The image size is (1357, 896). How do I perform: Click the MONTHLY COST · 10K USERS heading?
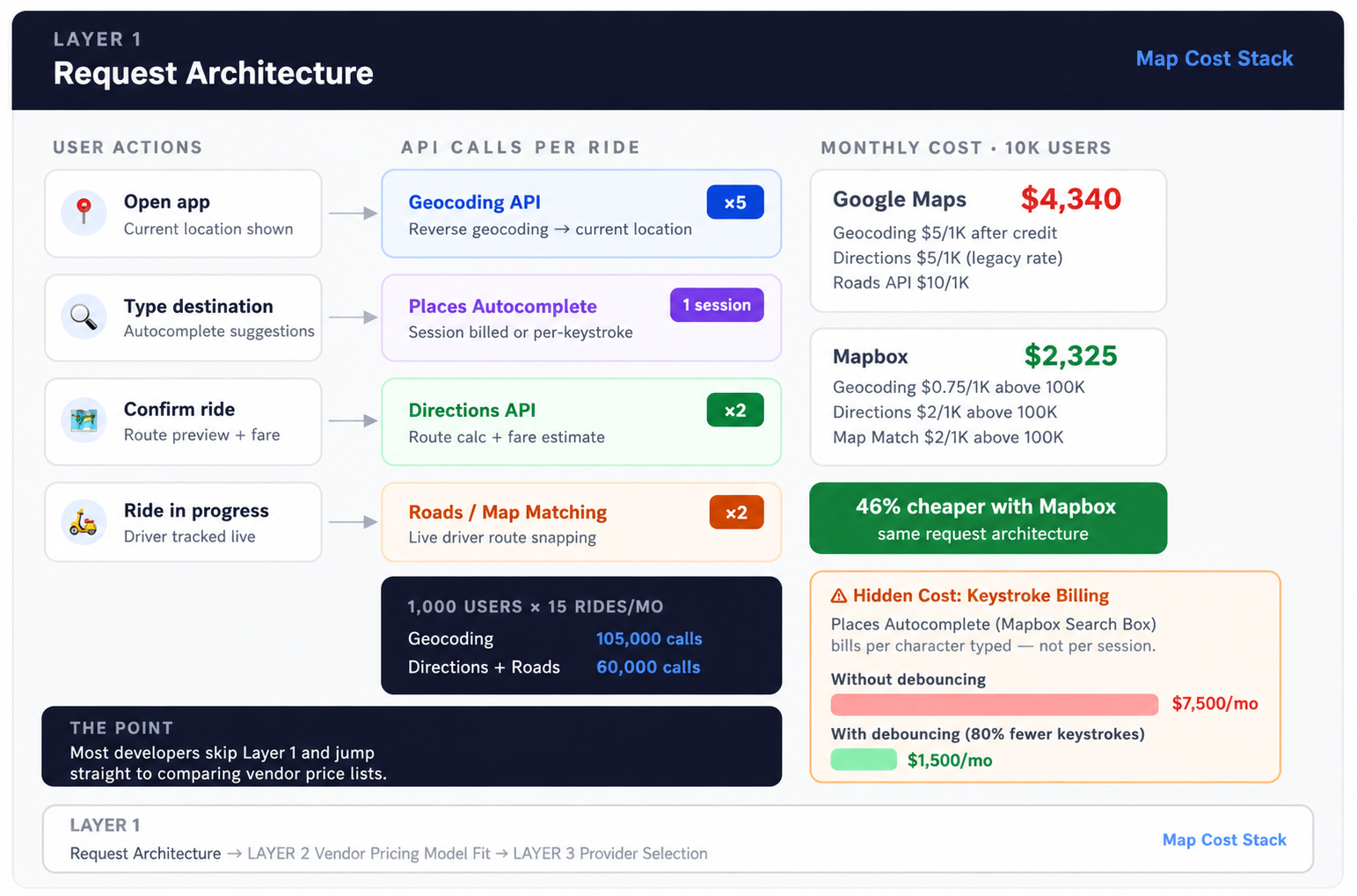pyautogui.click(x=966, y=149)
